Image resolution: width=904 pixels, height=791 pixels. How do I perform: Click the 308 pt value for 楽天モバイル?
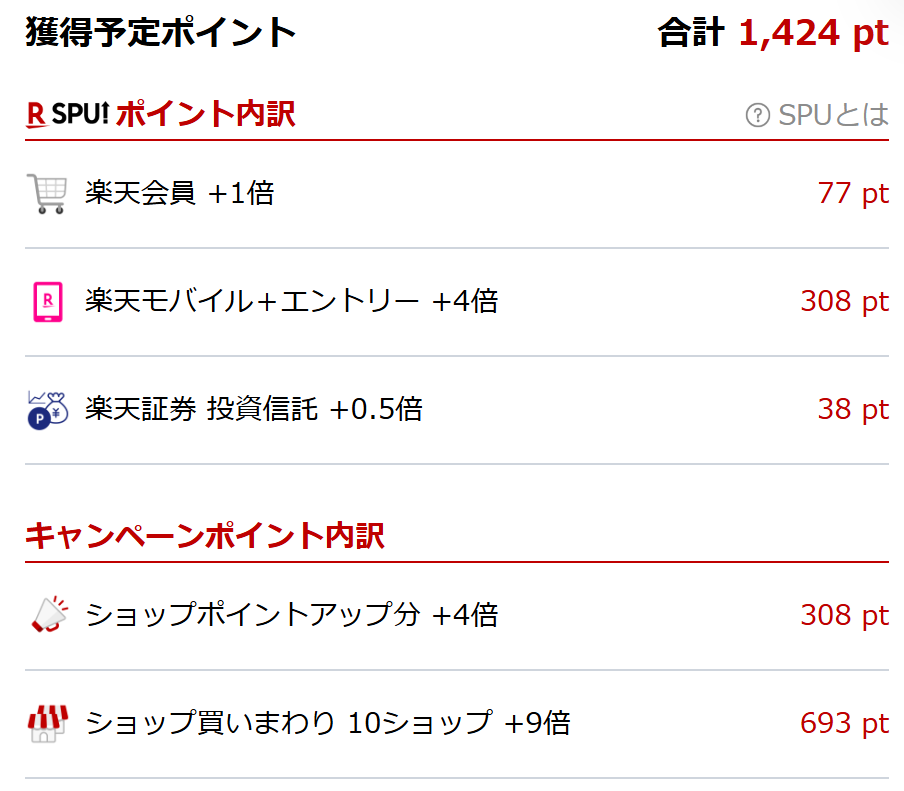tap(844, 301)
